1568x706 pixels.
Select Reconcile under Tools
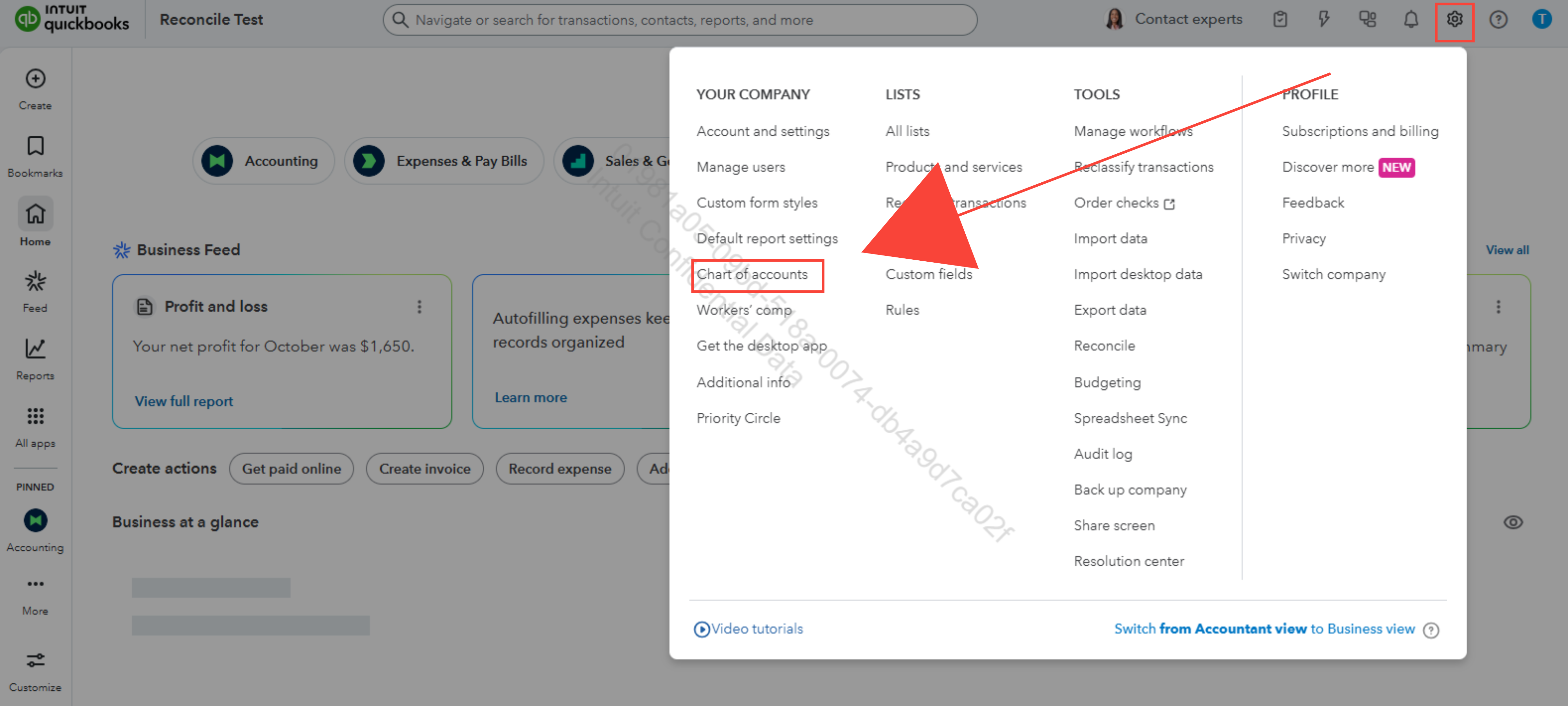[x=1104, y=346]
